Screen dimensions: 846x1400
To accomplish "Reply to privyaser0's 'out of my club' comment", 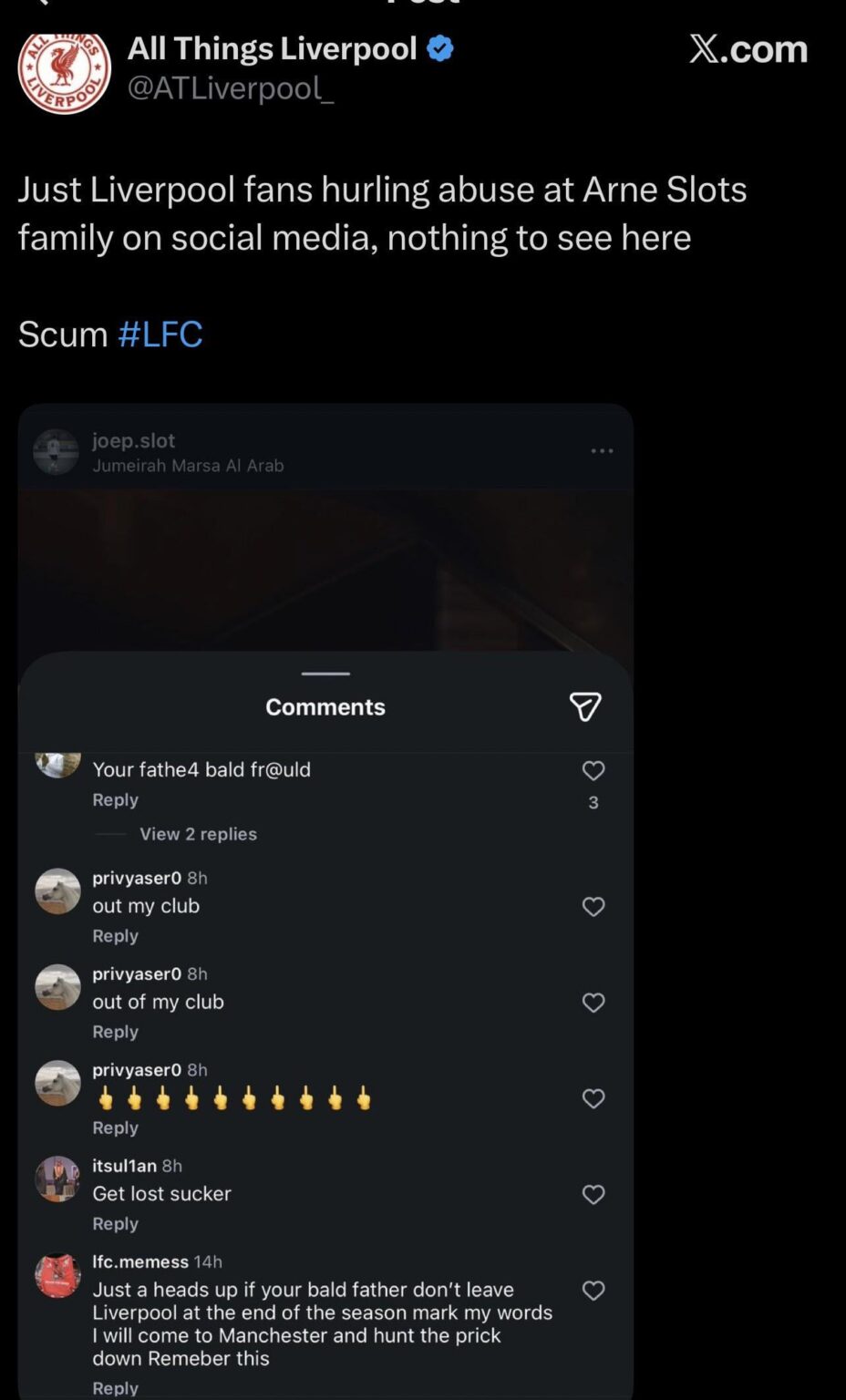I will click(x=115, y=1031).
